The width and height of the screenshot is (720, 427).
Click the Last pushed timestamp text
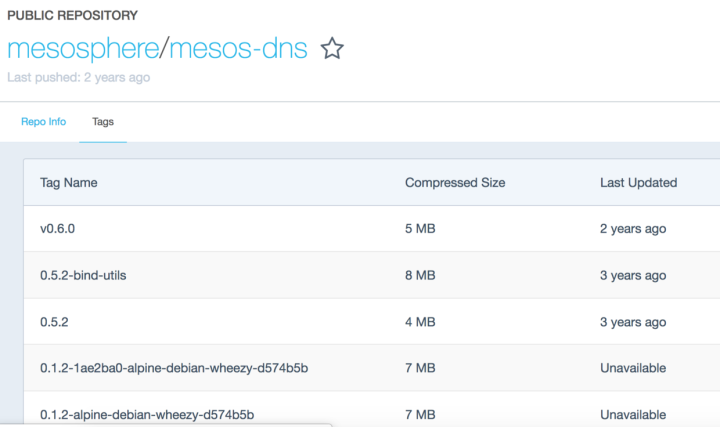pyautogui.click(x=79, y=77)
